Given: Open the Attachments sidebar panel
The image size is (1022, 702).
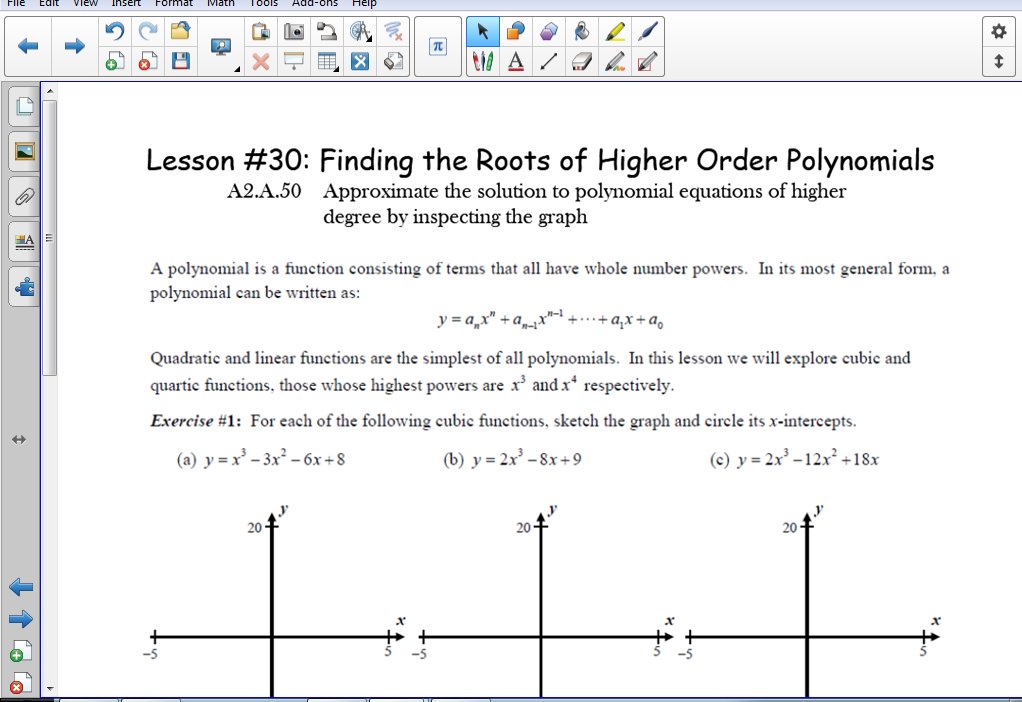Looking at the screenshot, I should 21,196.
